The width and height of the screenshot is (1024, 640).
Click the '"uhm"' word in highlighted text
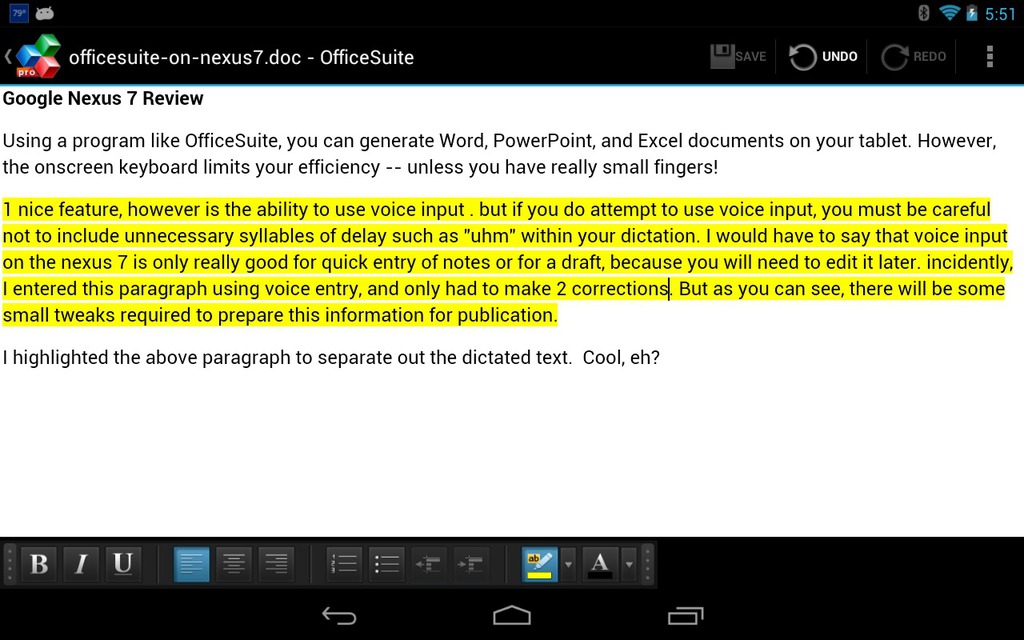(489, 236)
